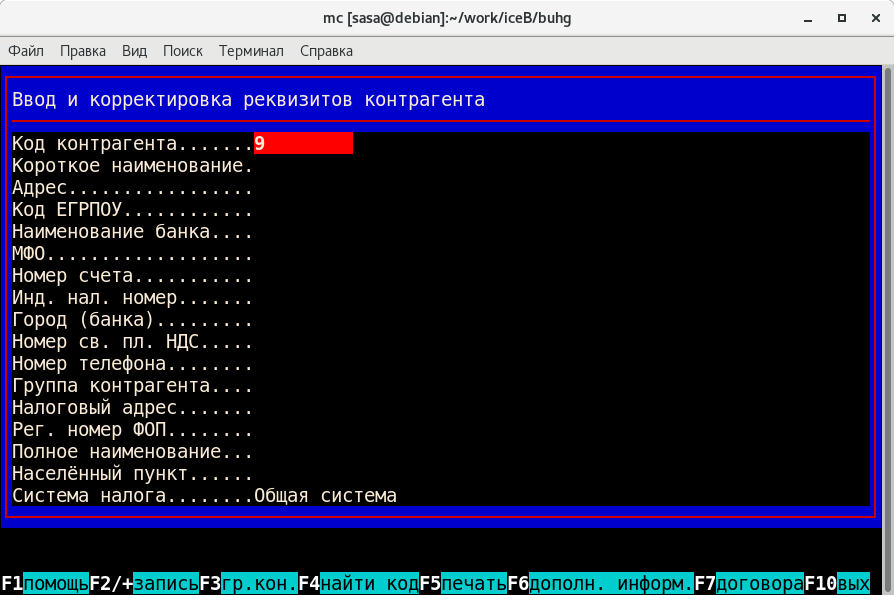
Task: Open the Терминал menu
Action: 251,50
